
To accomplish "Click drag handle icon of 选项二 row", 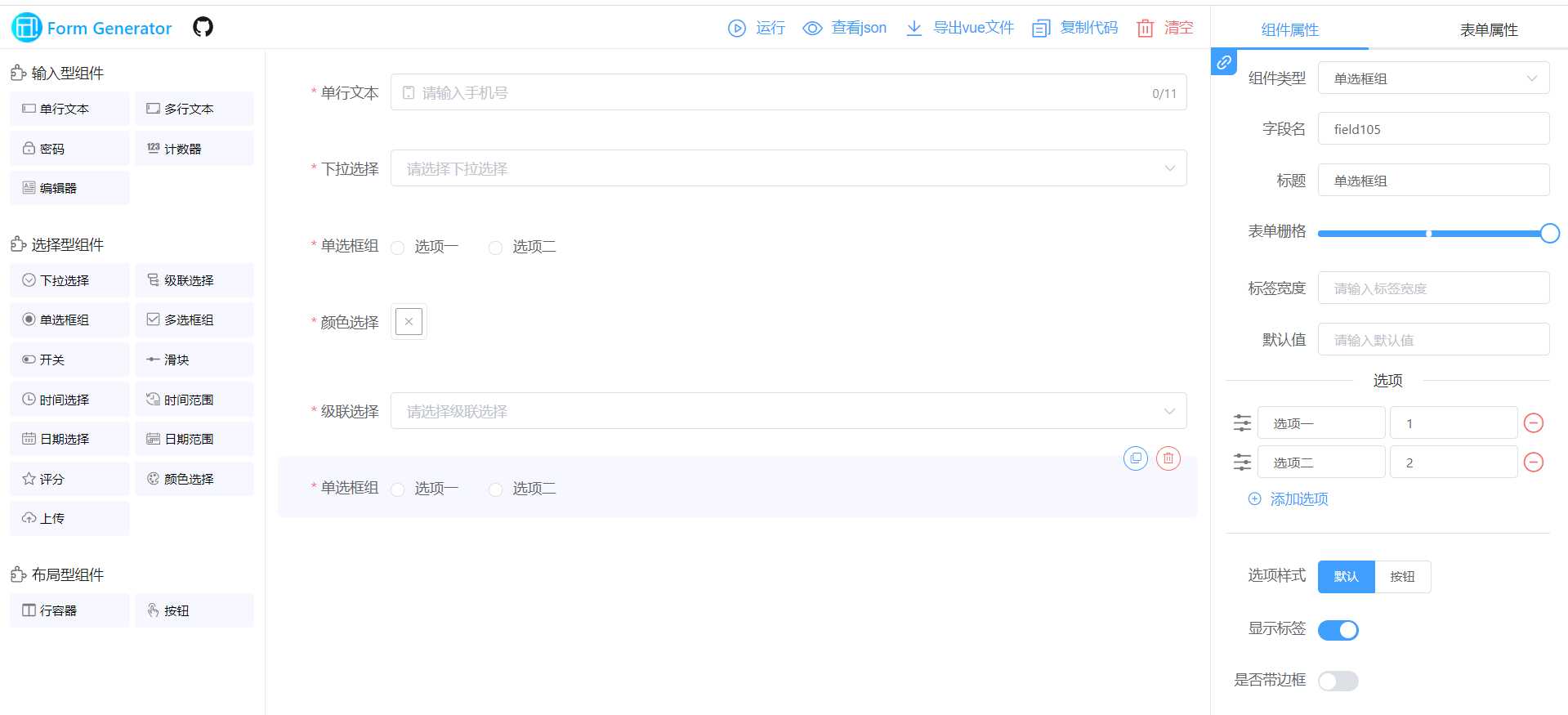I will [x=1242, y=463].
